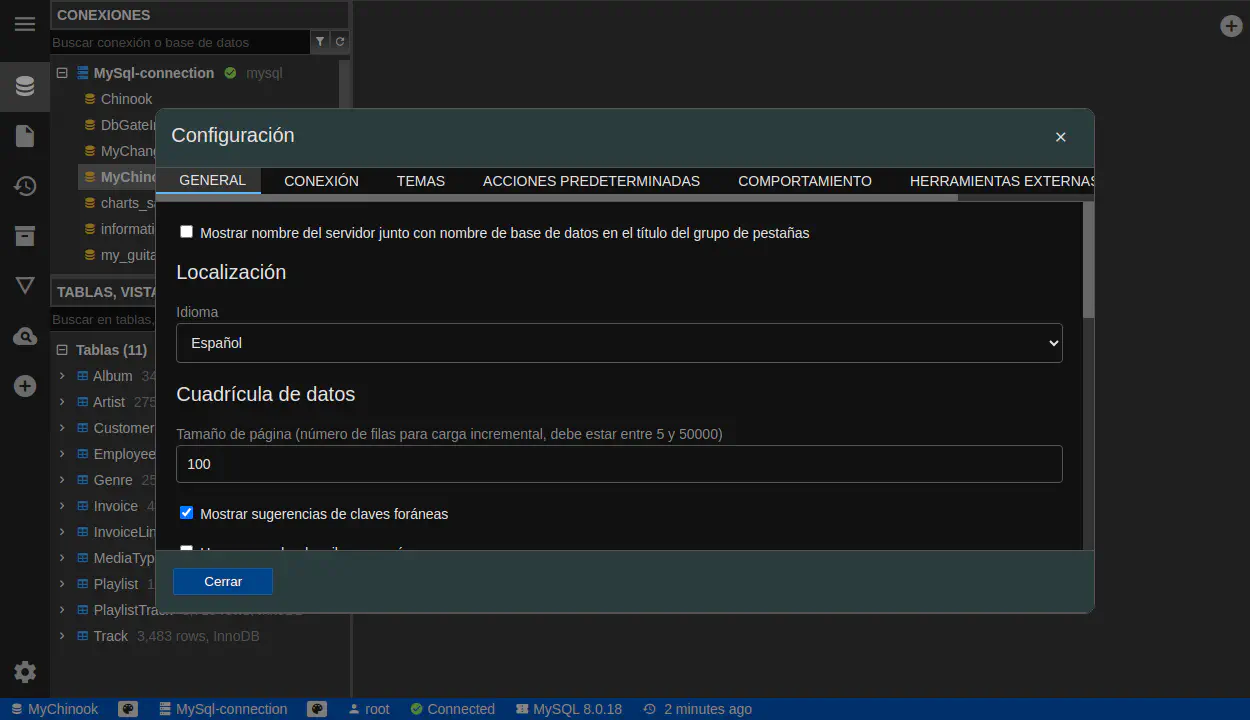Collapse the Tablas (11) group

[x=62, y=350]
